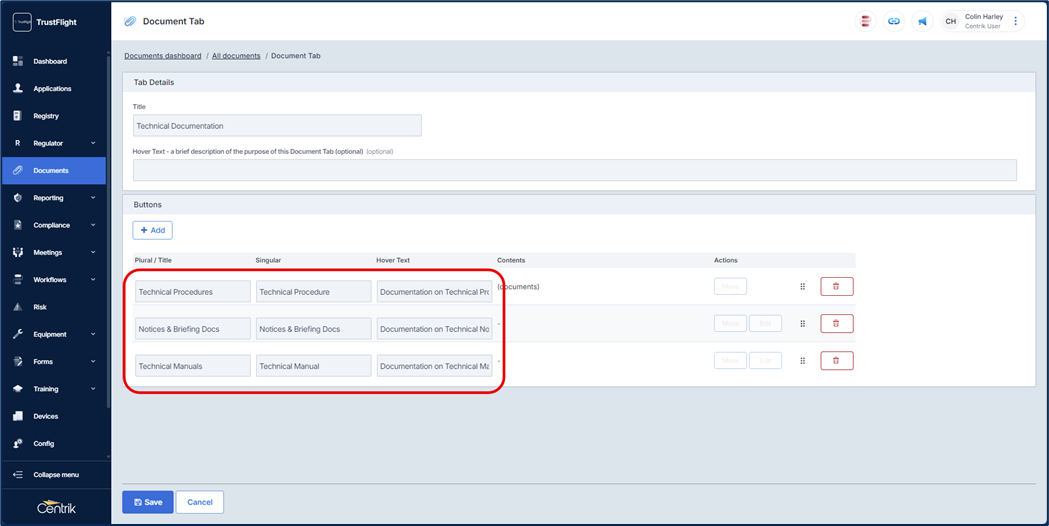The height and width of the screenshot is (526, 1049).
Task: Click the red database icon in header
Action: [x=866, y=21]
